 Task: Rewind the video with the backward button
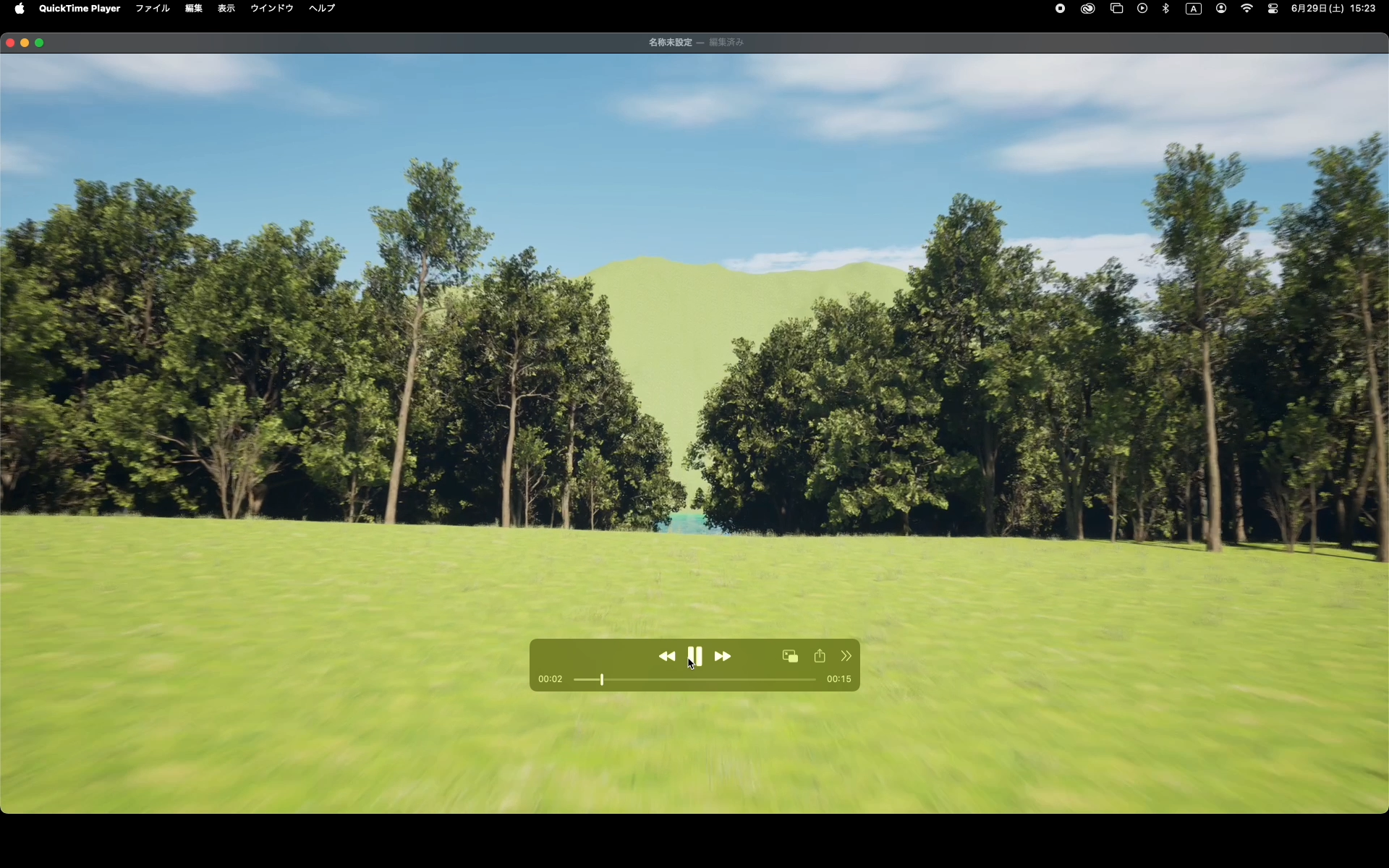667,656
